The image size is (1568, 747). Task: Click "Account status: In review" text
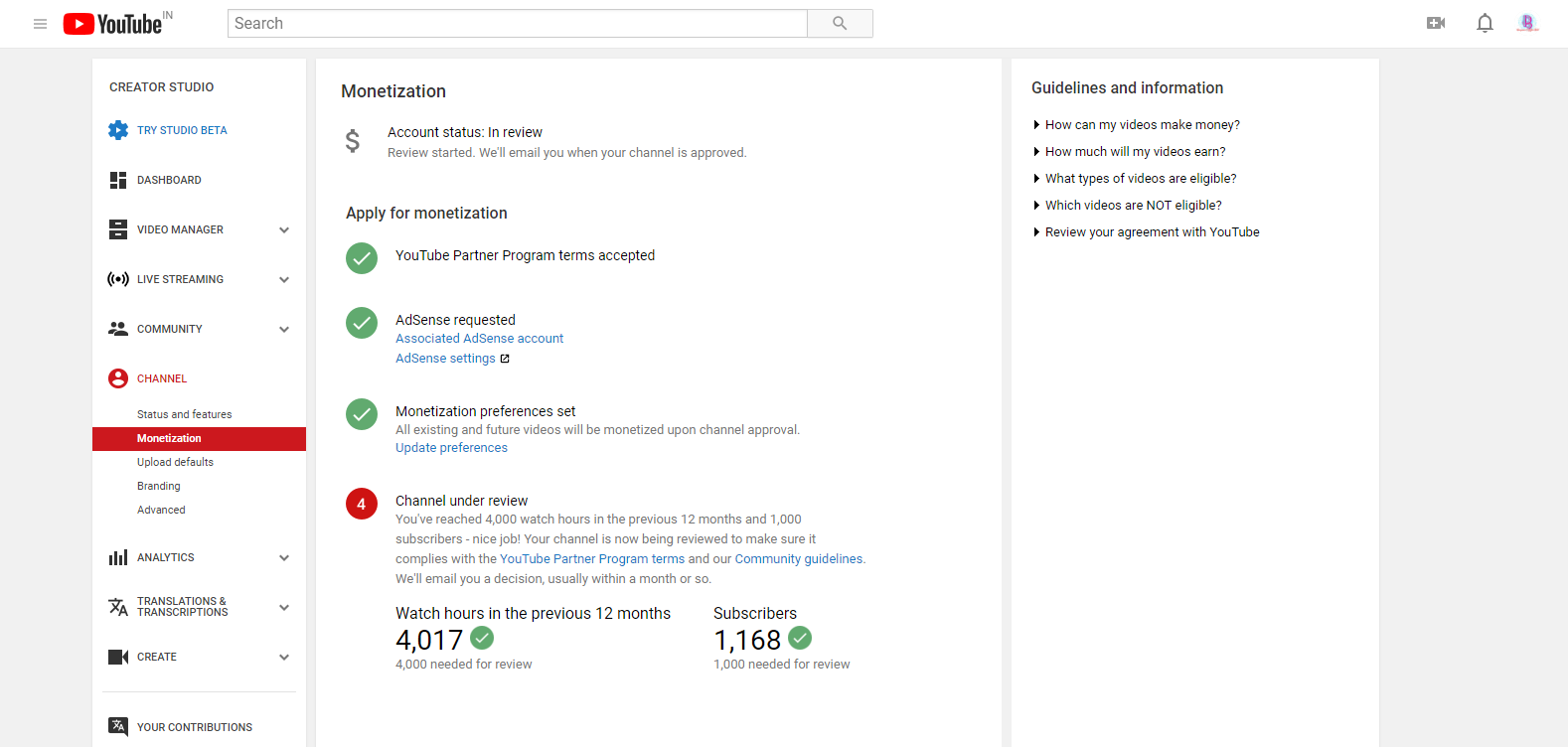coord(465,132)
